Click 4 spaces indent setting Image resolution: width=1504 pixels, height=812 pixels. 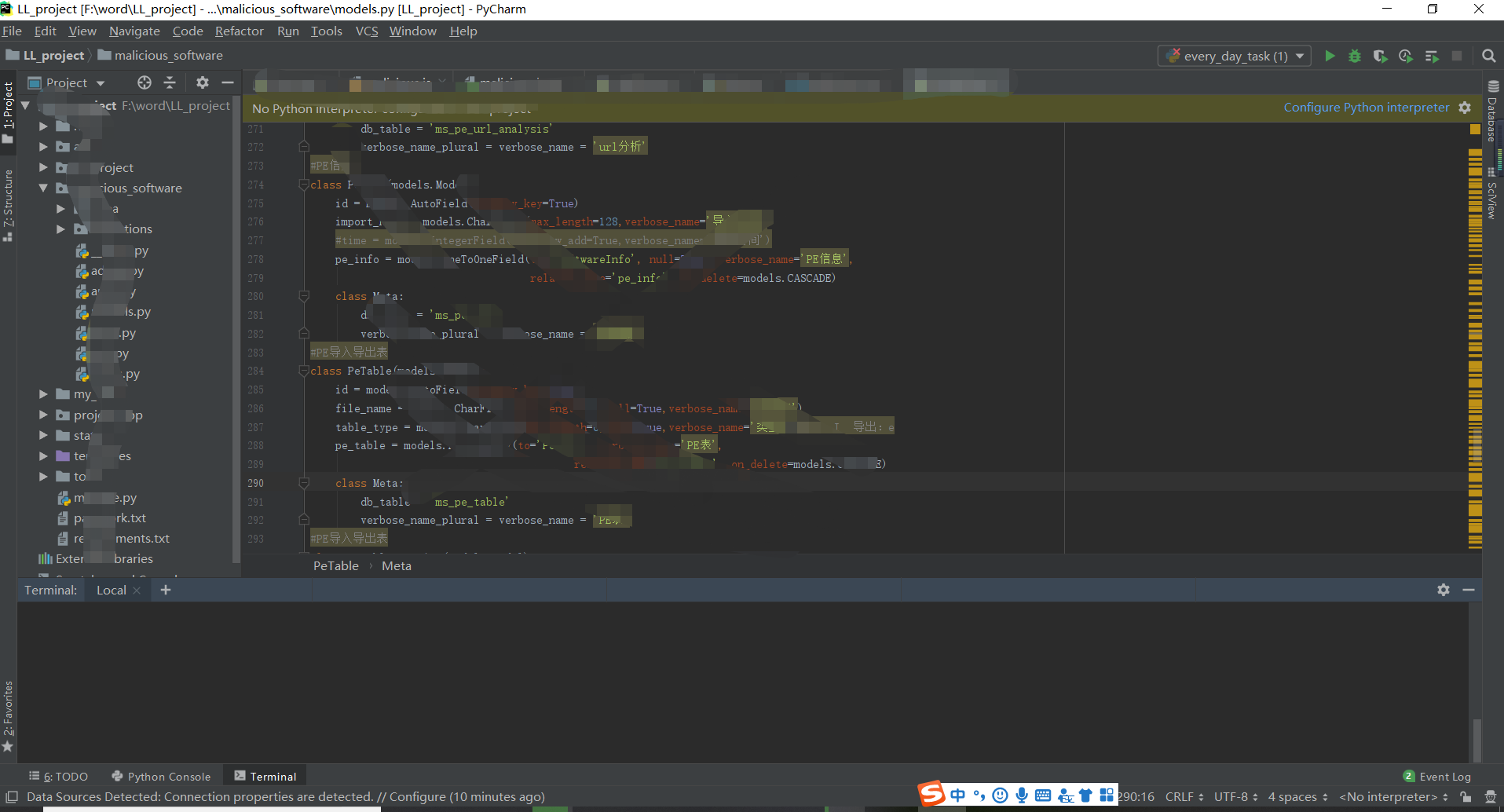click(x=1297, y=796)
